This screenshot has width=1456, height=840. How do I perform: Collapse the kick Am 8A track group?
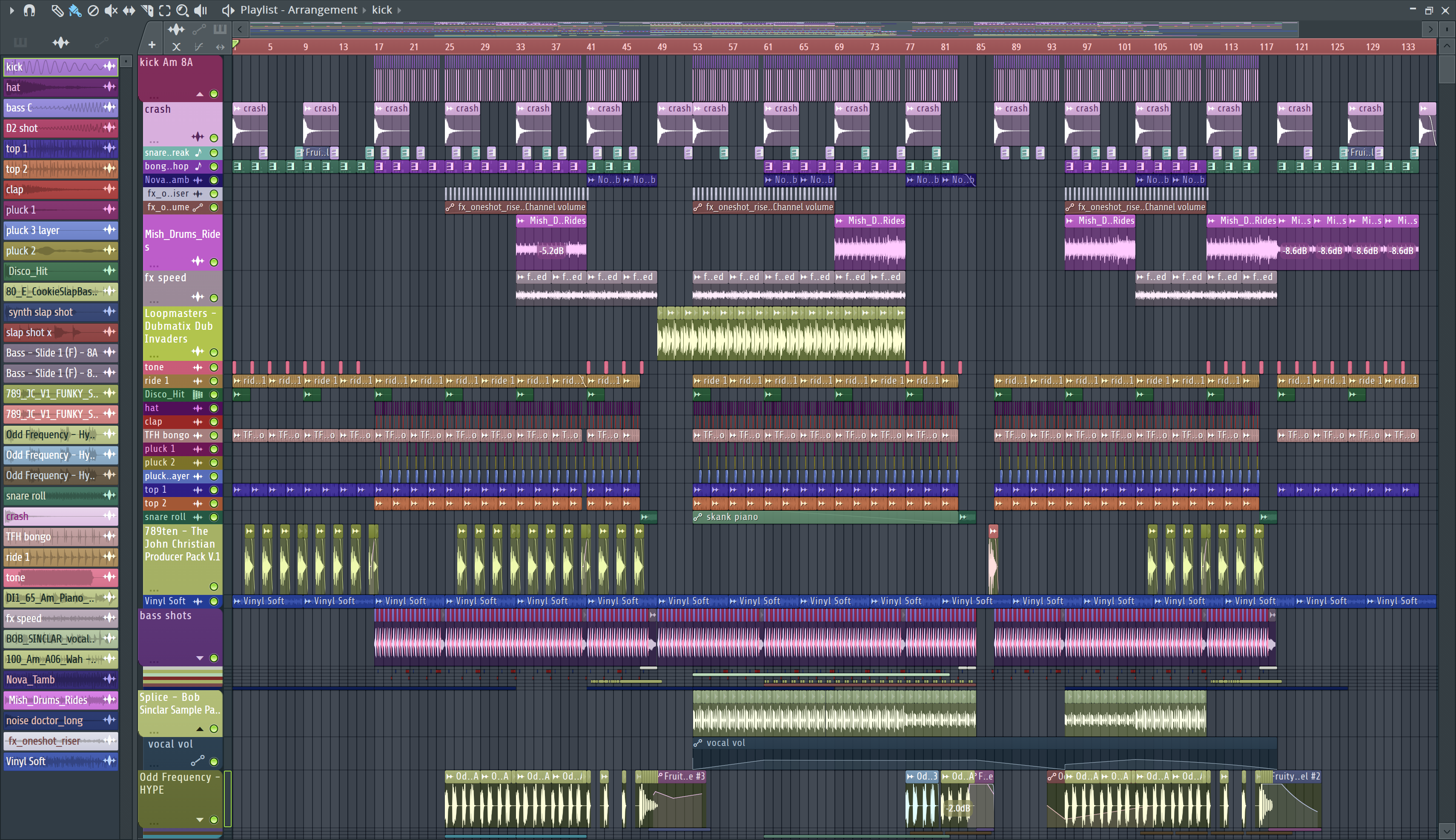tap(200, 94)
